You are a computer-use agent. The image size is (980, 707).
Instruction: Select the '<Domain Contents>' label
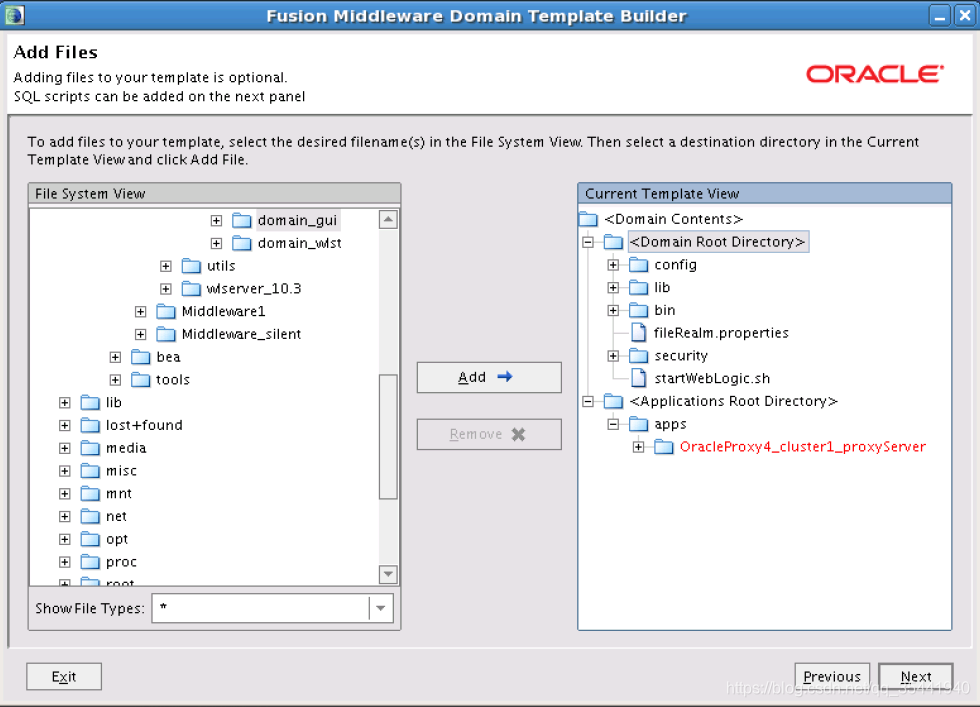[673, 219]
